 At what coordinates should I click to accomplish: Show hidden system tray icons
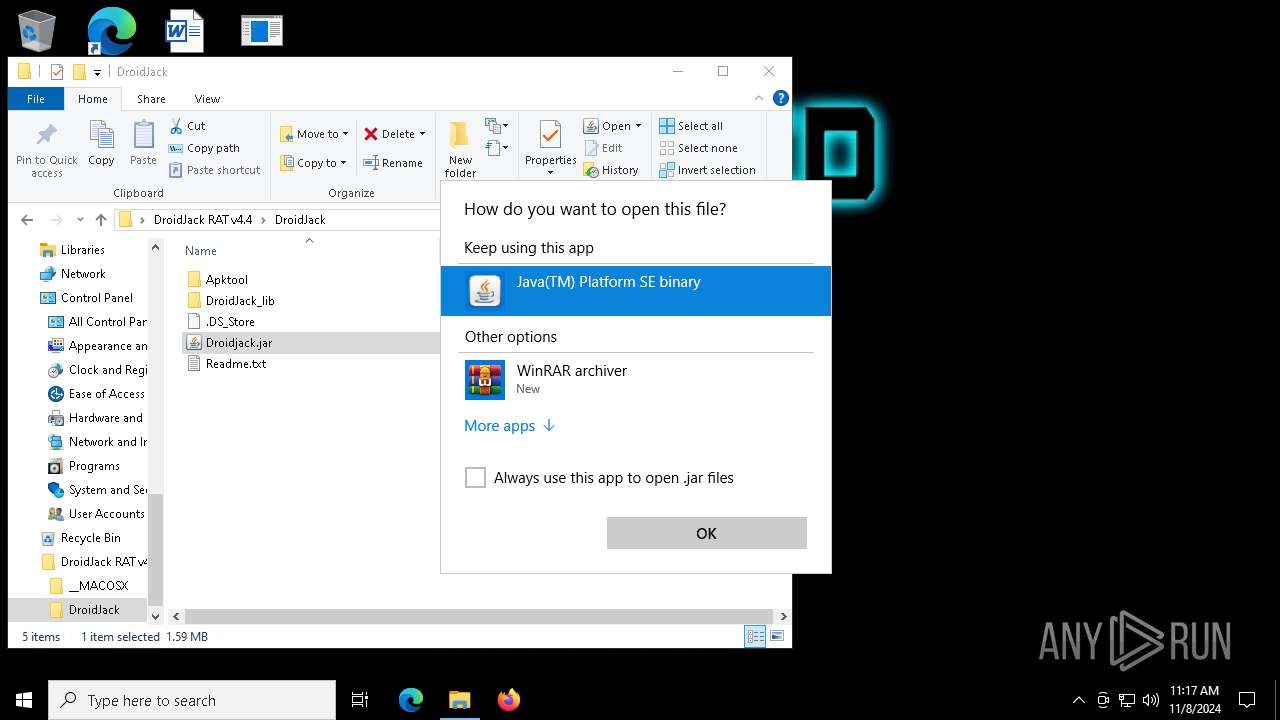[1078, 700]
